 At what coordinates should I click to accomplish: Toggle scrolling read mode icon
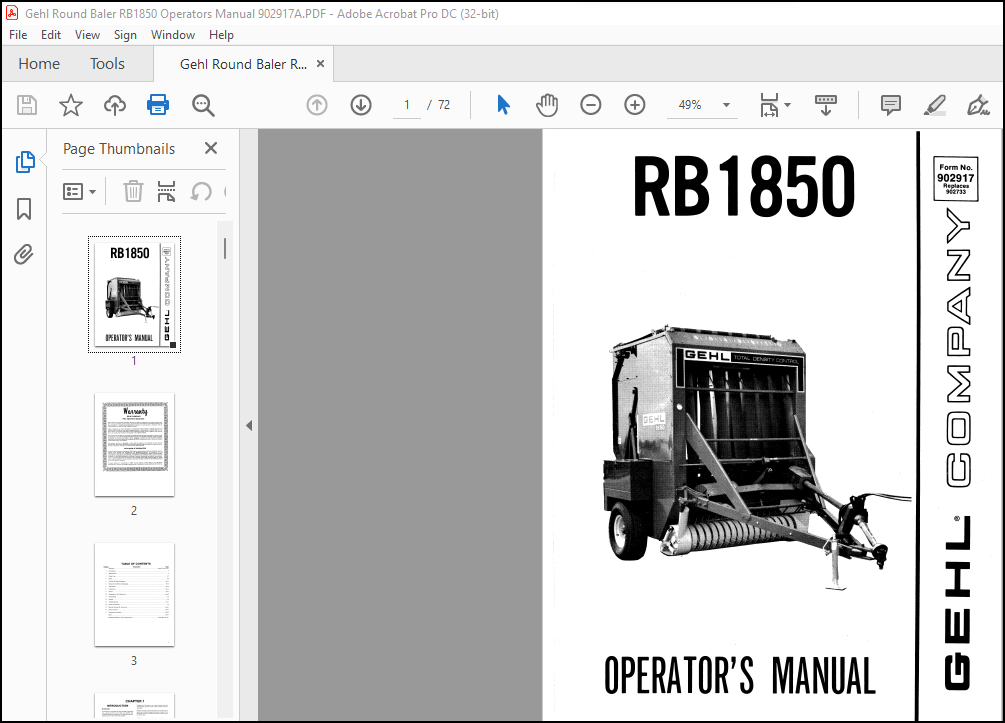click(826, 104)
